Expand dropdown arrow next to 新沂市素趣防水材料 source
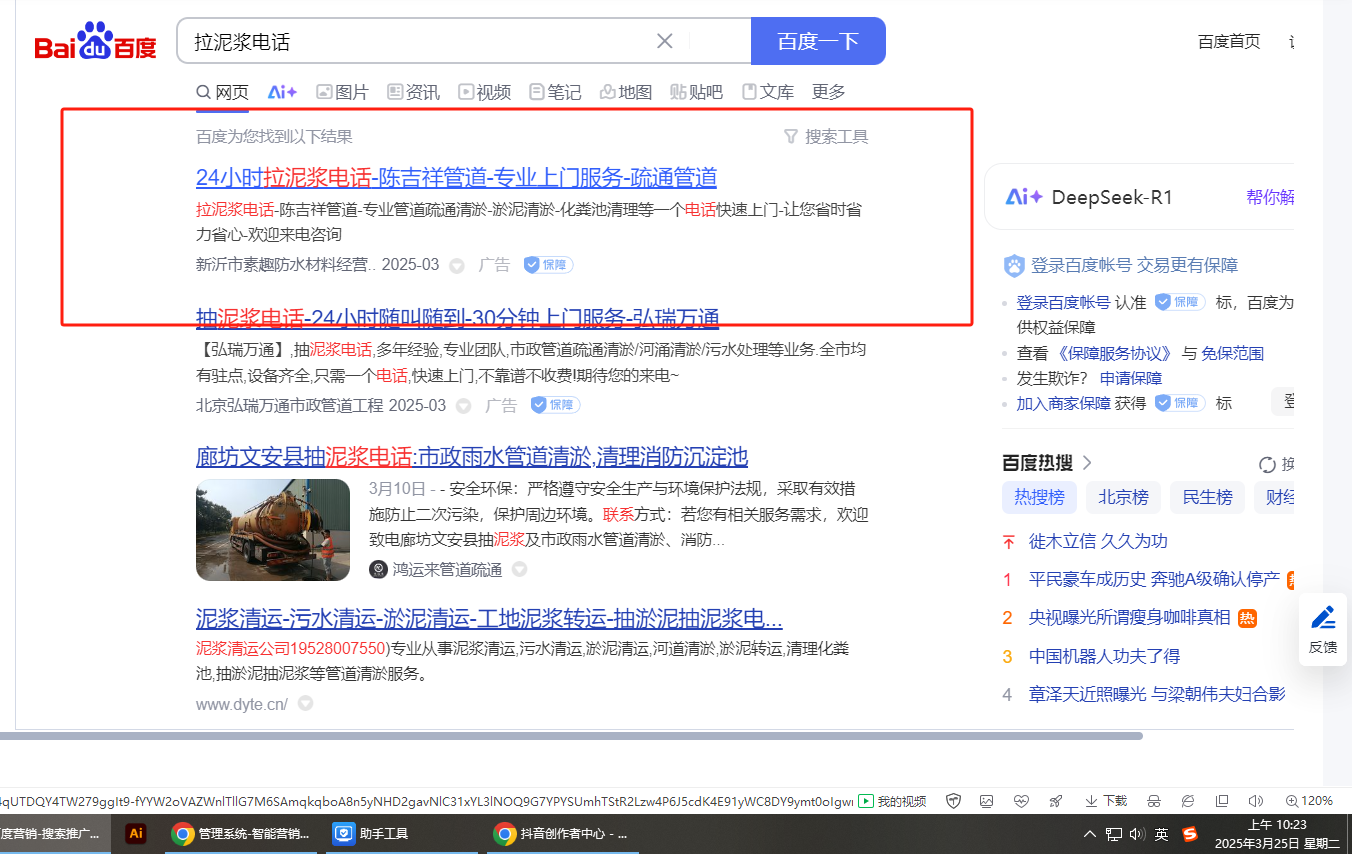Screen dimensions: 1352x854 (x=457, y=266)
